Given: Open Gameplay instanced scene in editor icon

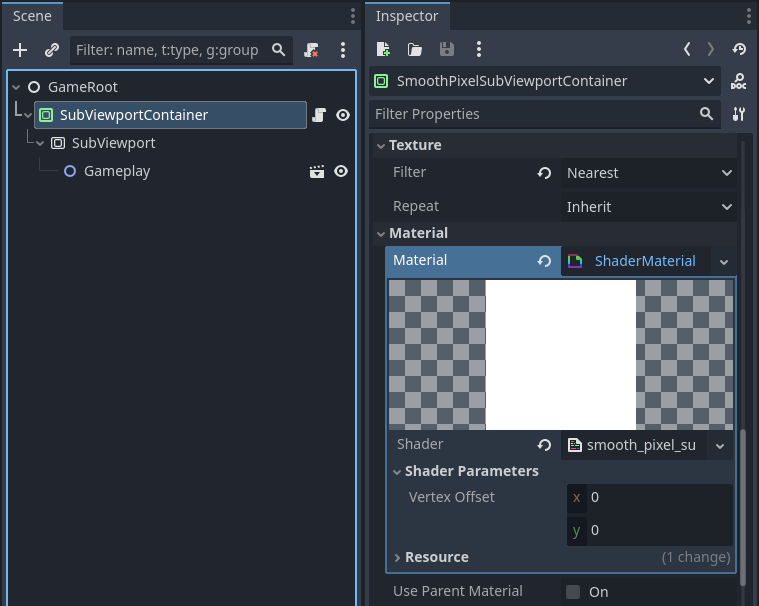Looking at the screenshot, I should pos(317,171).
